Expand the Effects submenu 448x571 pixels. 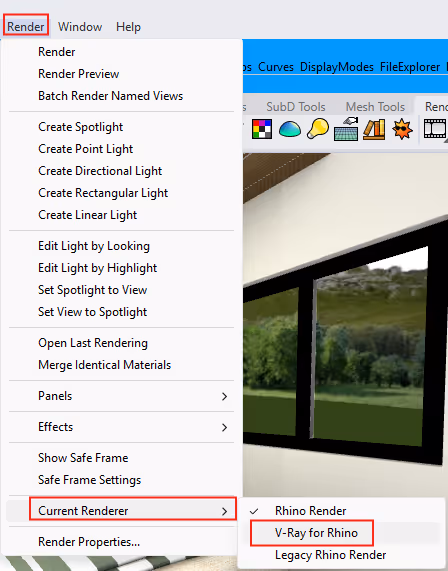(121, 427)
